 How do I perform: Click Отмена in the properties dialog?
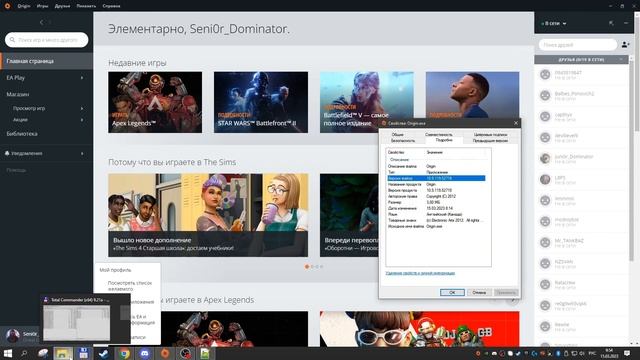tap(479, 292)
